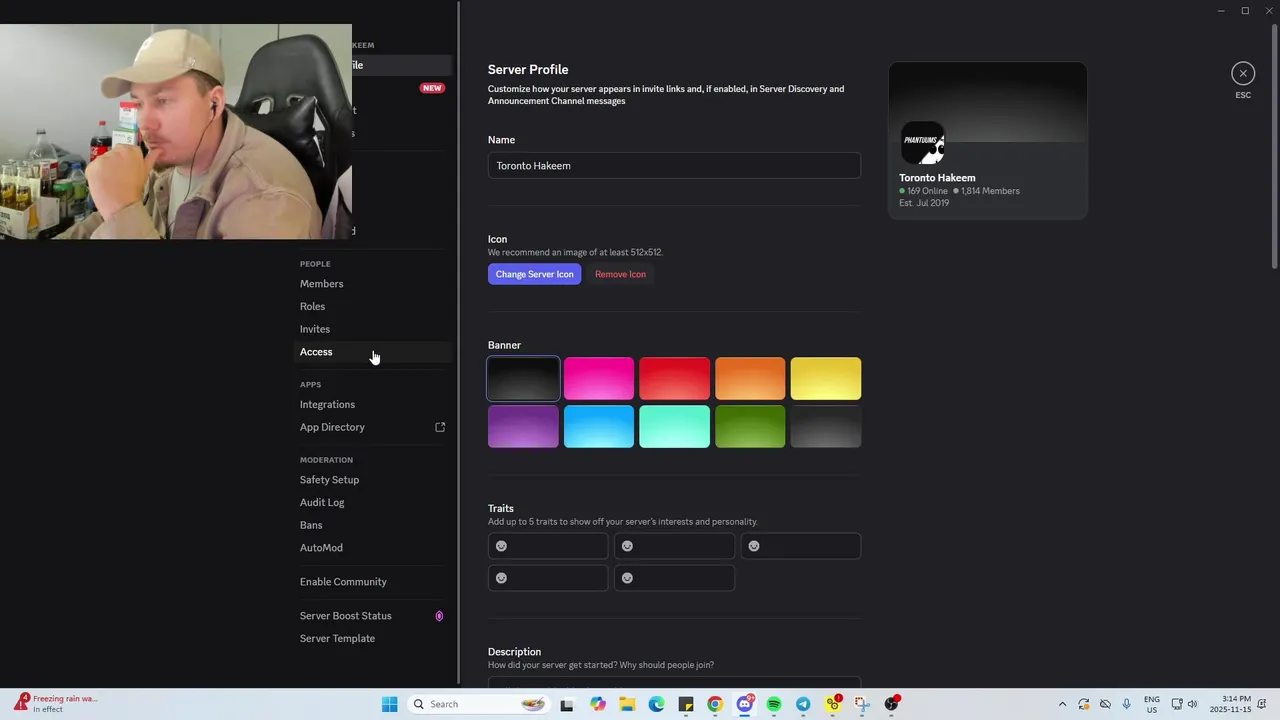
Task: Select the orange banner color
Action: [x=750, y=378]
